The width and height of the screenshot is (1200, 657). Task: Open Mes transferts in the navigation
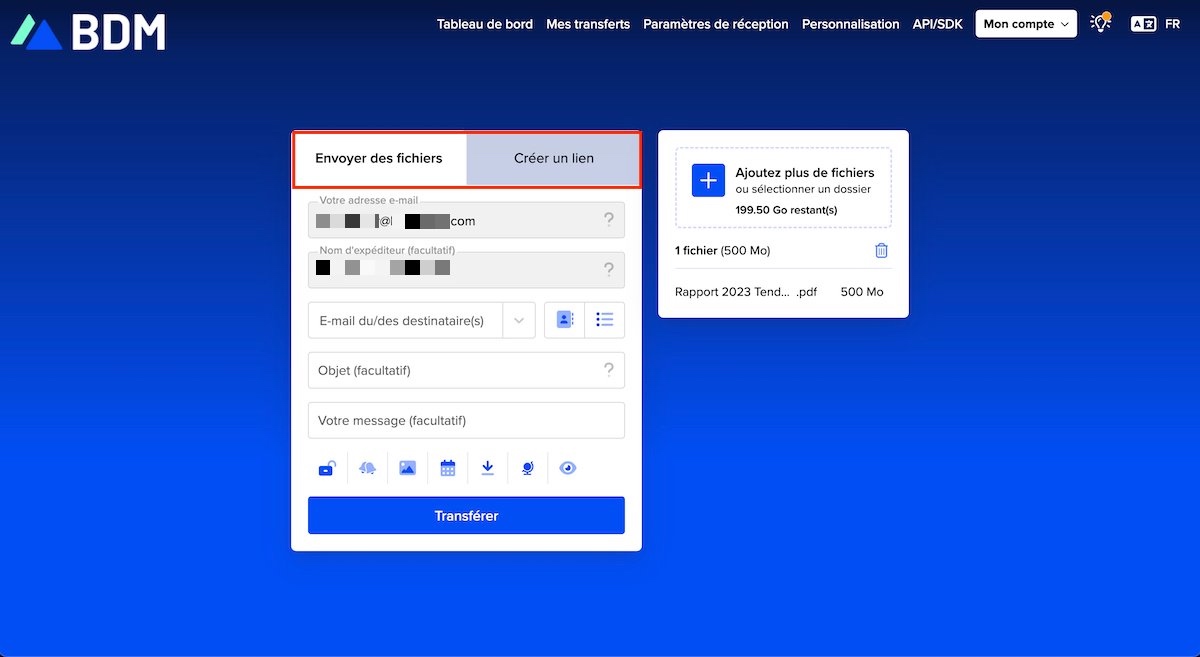(x=588, y=24)
